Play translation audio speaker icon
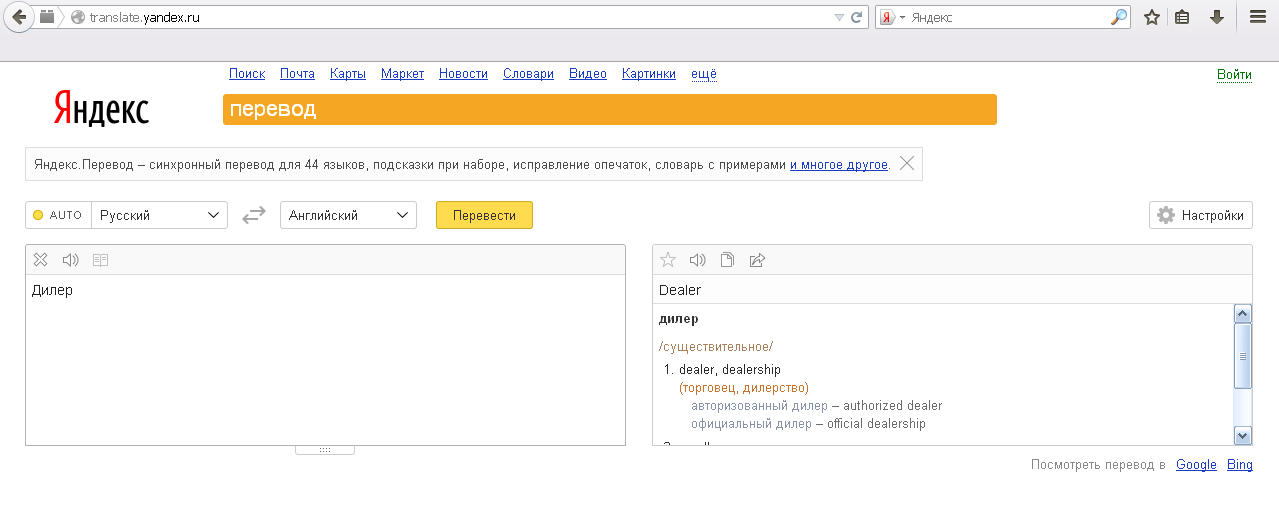Viewport: 1279px width, 512px height. click(697, 260)
